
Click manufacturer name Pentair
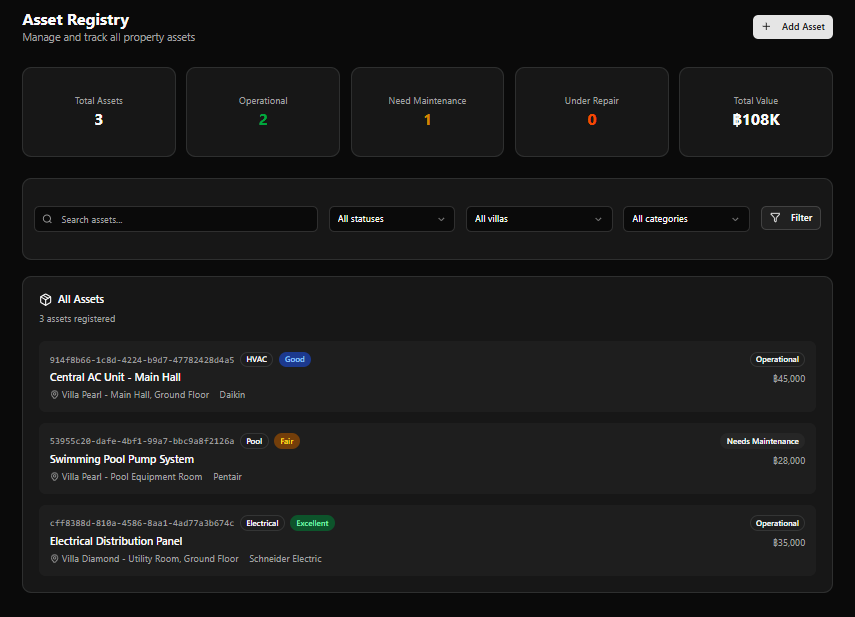click(x=227, y=476)
